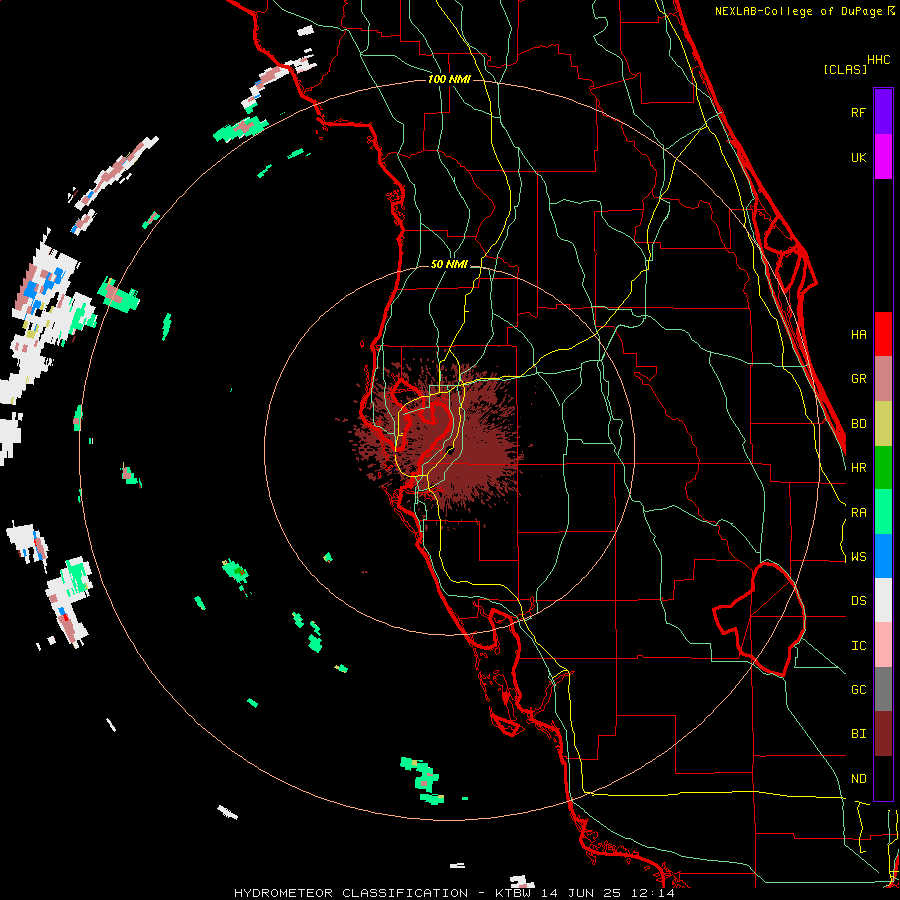
Task: Click the DS legend label
Action: coord(858,601)
